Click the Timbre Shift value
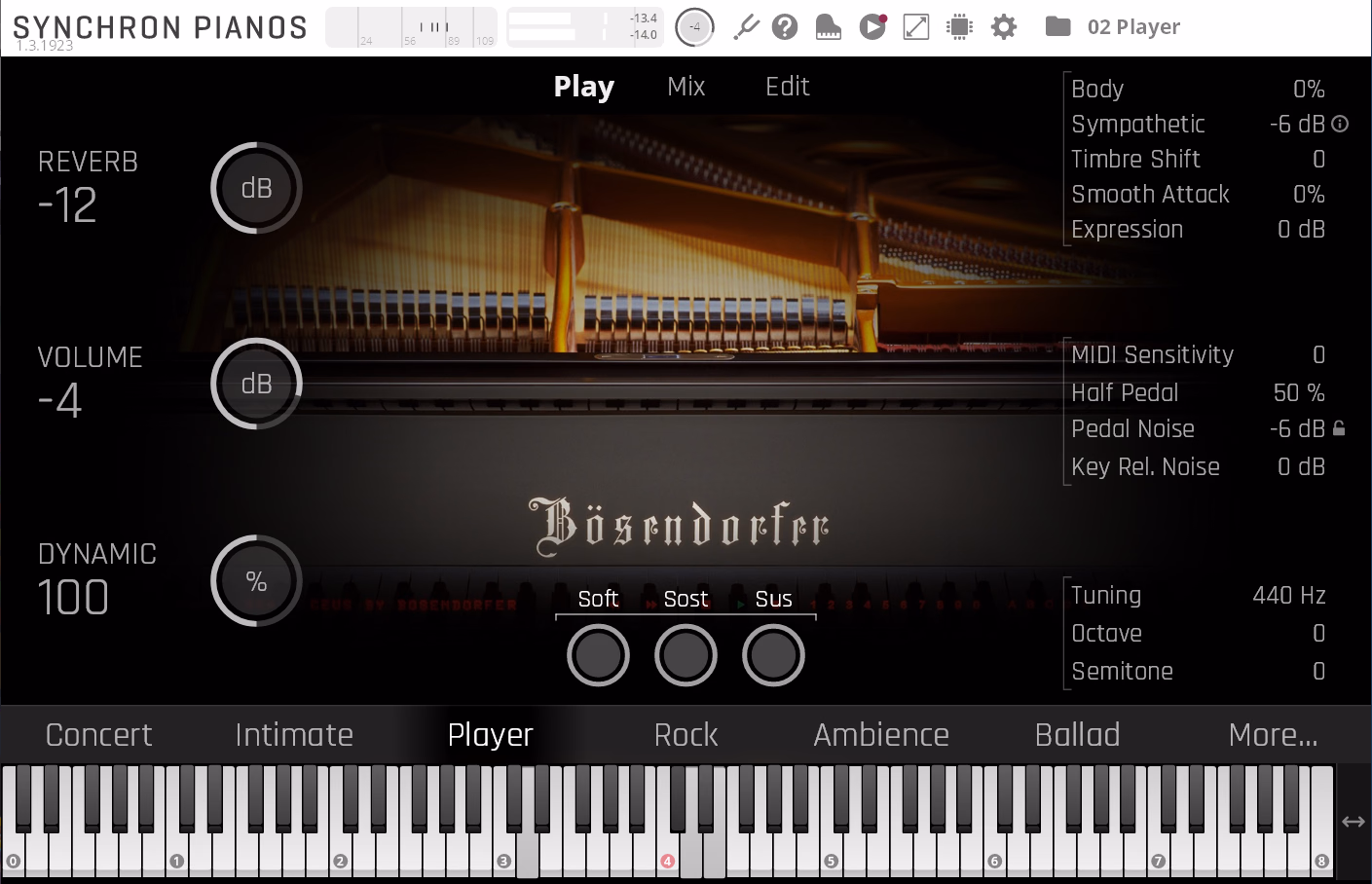 [x=1318, y=159]
